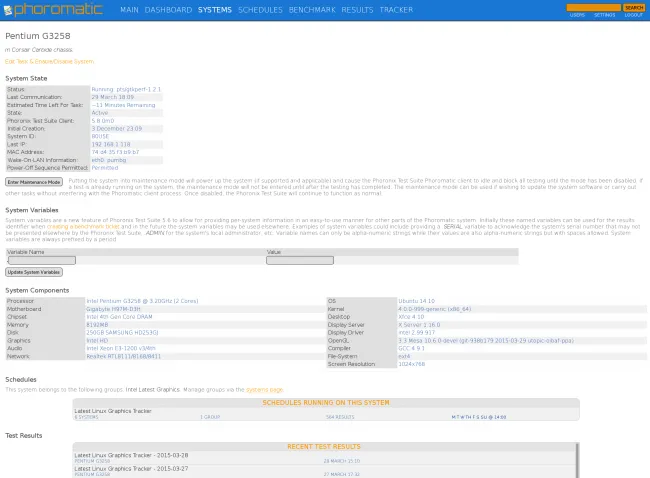This screenshot has height=478, width=650.
Task: Select the SYSTEMS navigation item
Action: 215,10
